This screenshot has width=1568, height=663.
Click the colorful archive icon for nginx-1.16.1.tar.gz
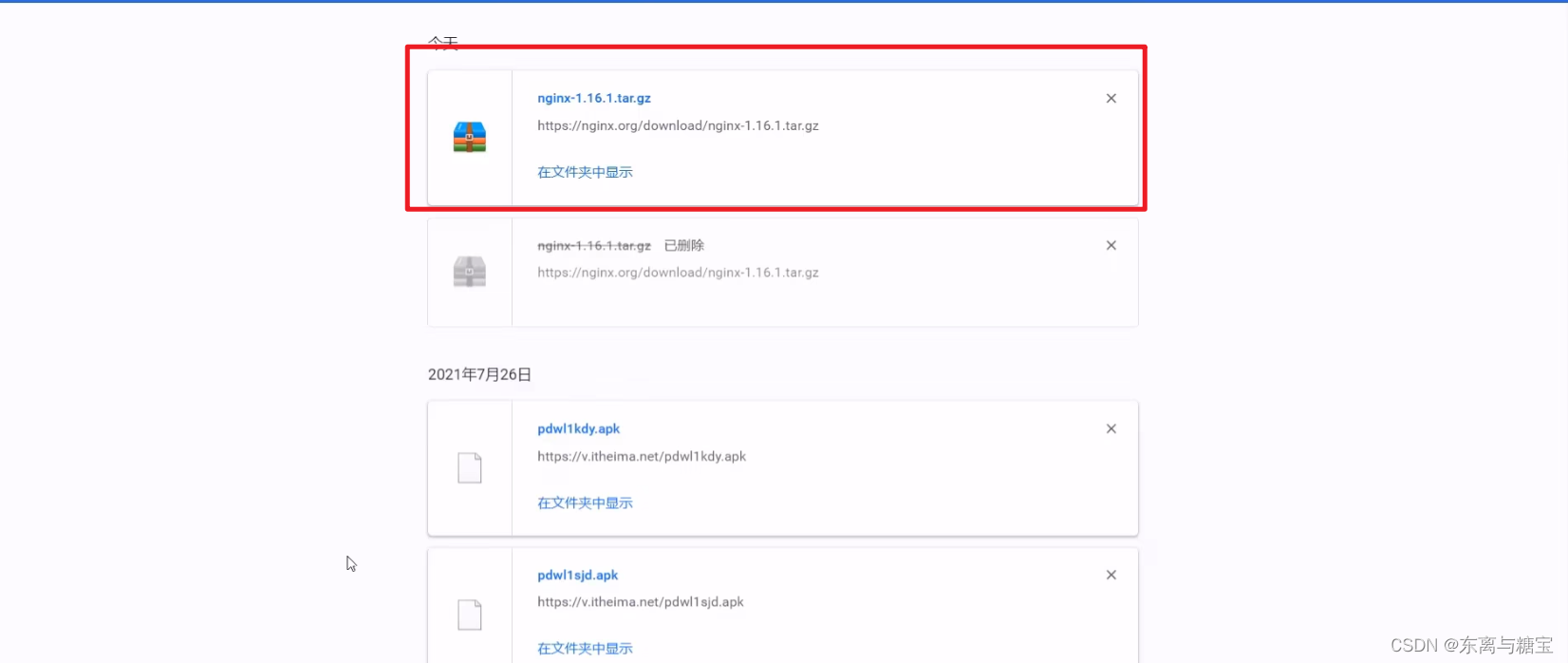(x=469, y=138)
